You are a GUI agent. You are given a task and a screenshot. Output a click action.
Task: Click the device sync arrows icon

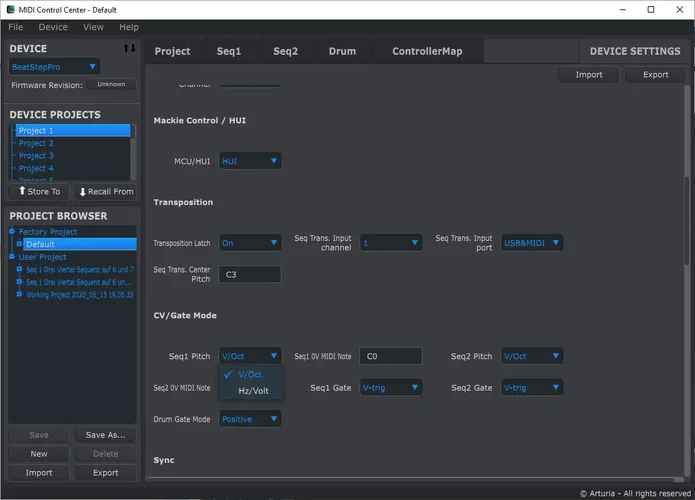pos(129,48)
